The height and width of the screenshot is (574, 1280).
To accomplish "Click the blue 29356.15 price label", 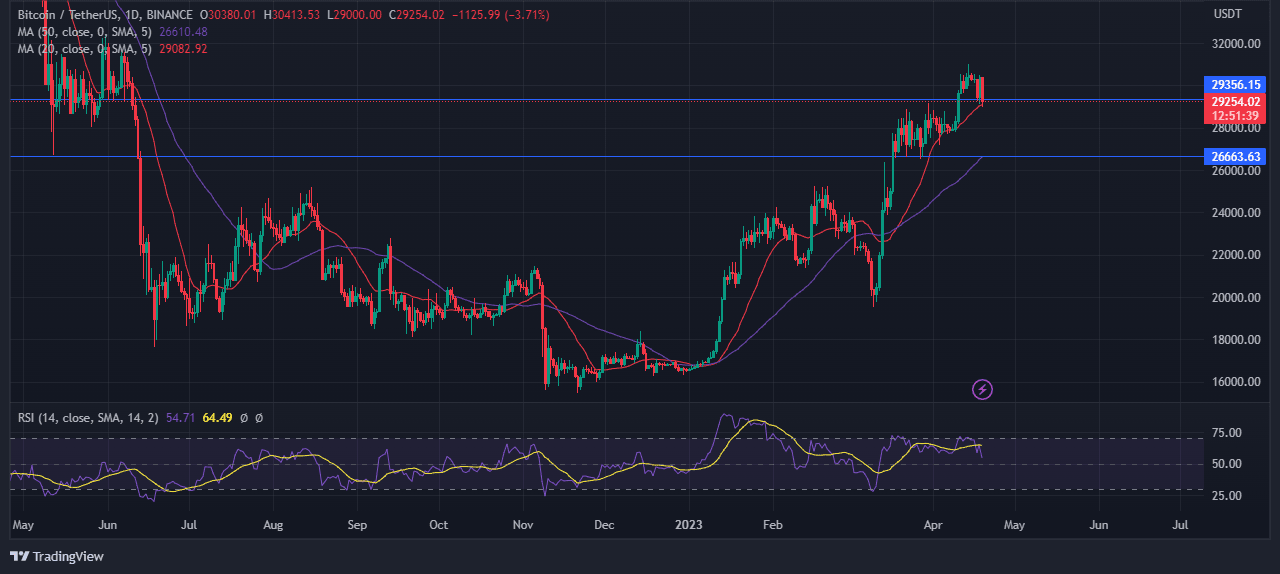I will (1237, 84).
